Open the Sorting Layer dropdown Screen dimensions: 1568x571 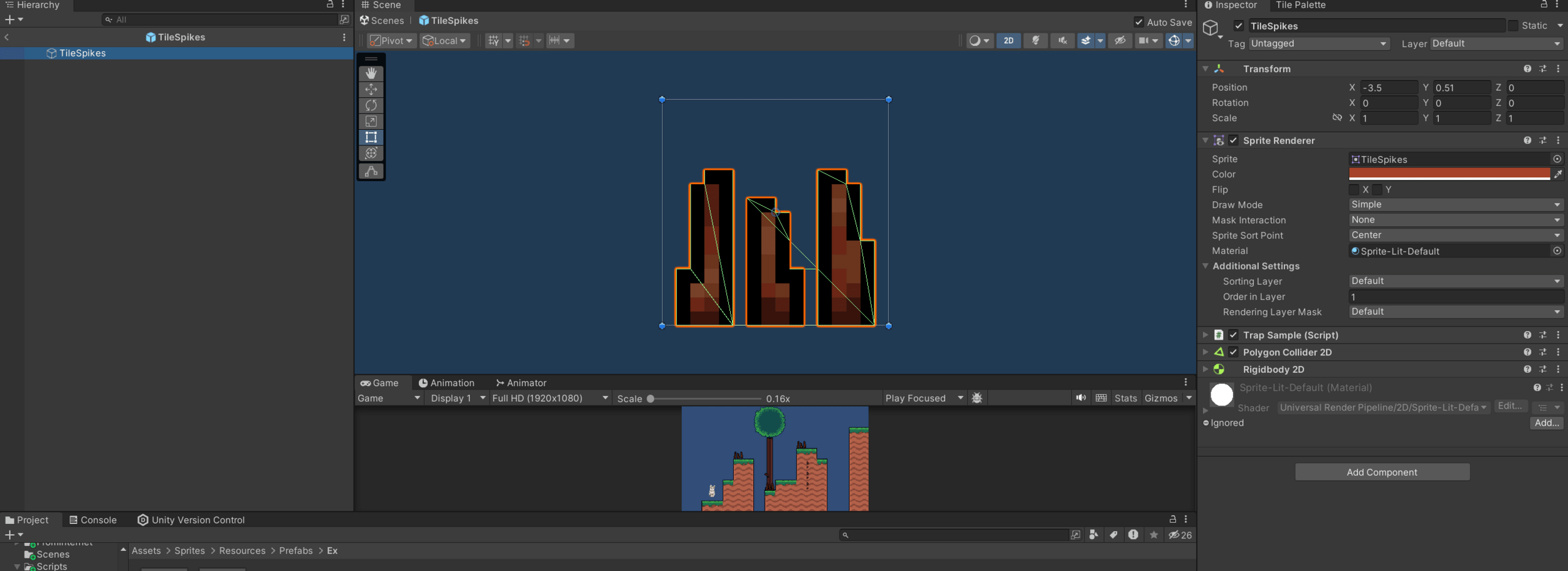(x=1454, y=281)
